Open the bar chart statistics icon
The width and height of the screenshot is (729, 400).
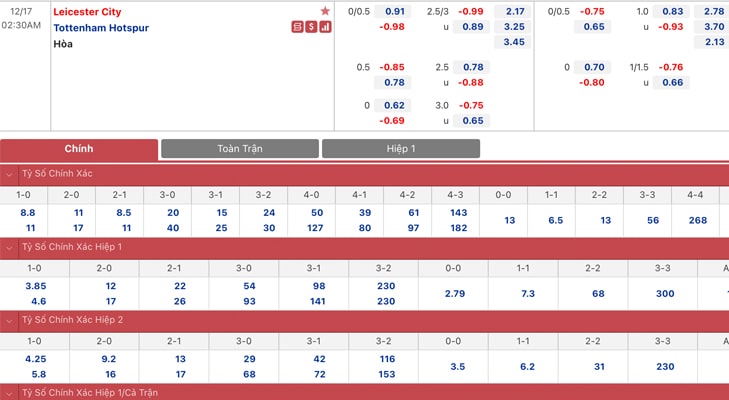[326, 27]
